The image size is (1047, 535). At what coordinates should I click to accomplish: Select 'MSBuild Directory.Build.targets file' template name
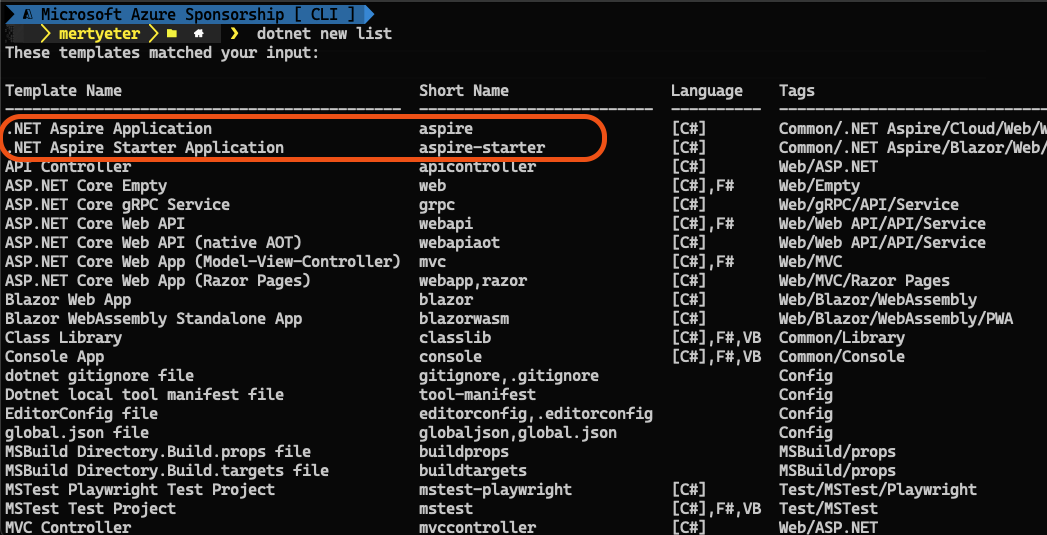tap(167, 471)
